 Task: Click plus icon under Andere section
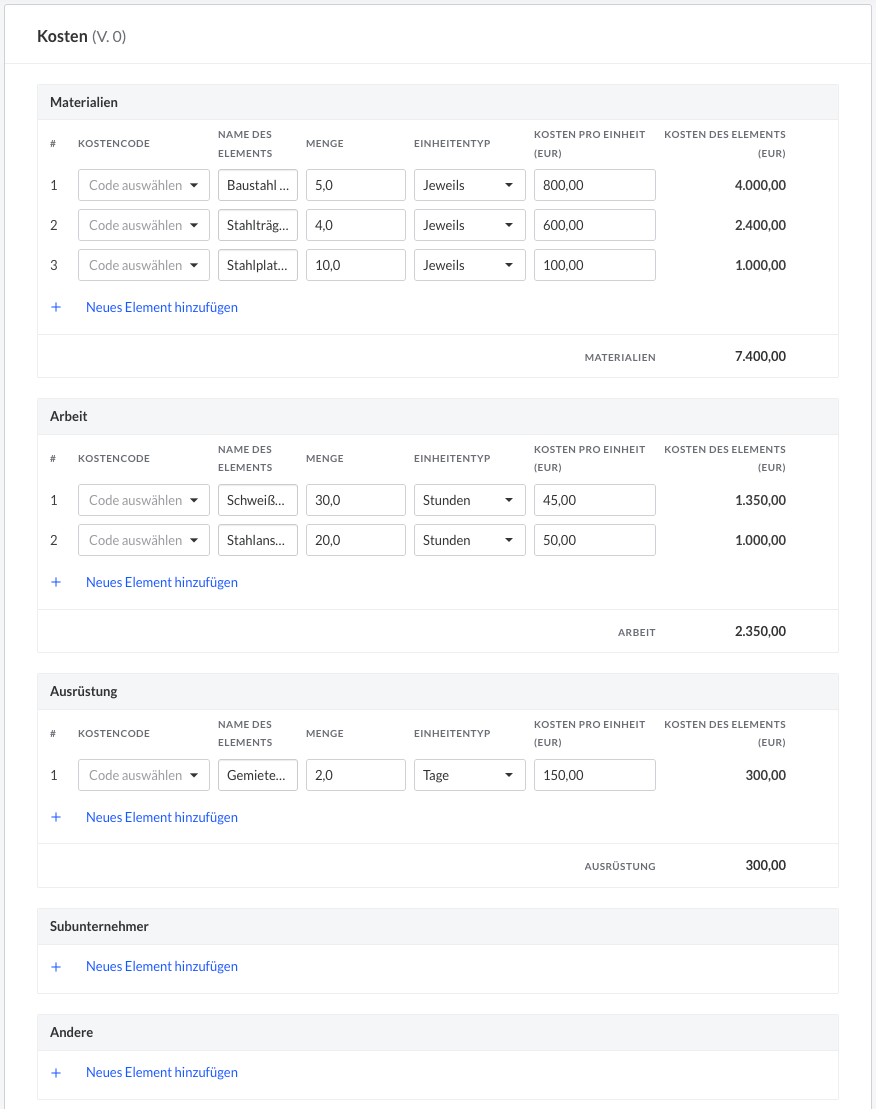click(x=56, y=1072)
